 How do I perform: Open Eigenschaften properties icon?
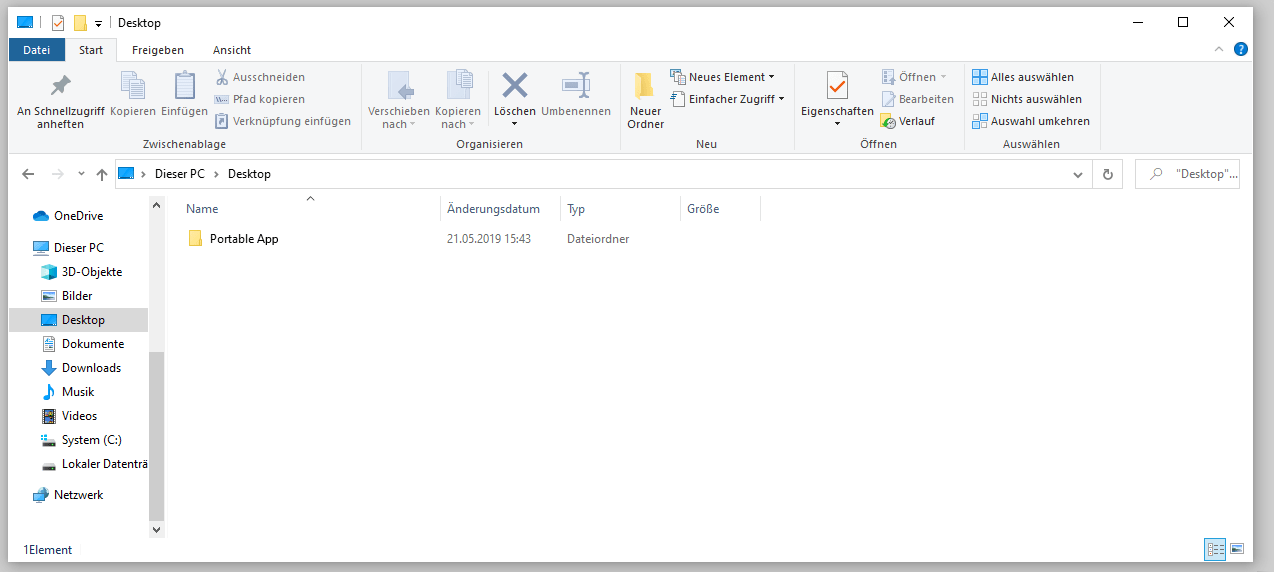click(837, 86)
